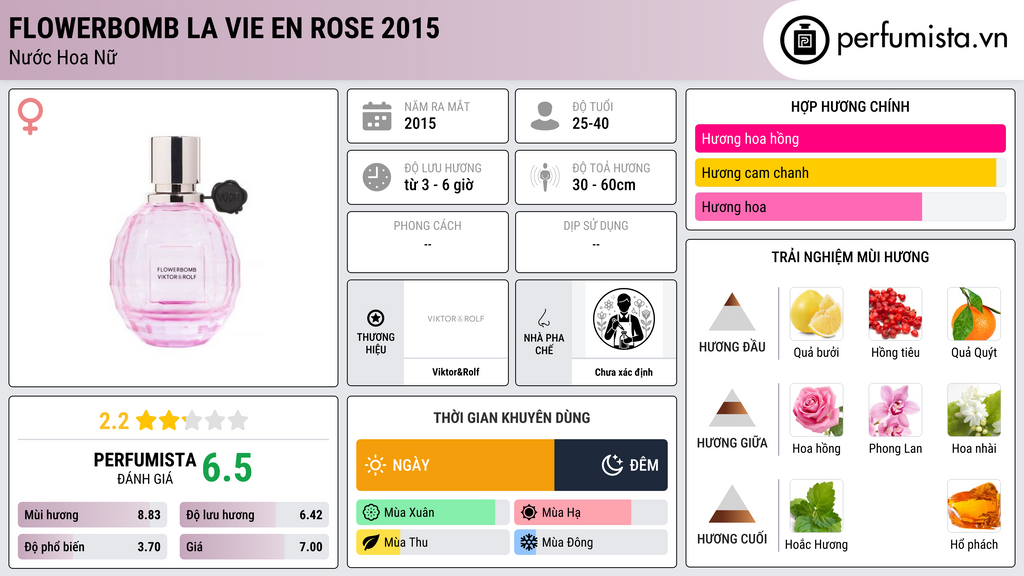The image size is (1024, 576).
Task: Click the Trải nghiệm mùi hương heading
Action: (x=850, y=257)
